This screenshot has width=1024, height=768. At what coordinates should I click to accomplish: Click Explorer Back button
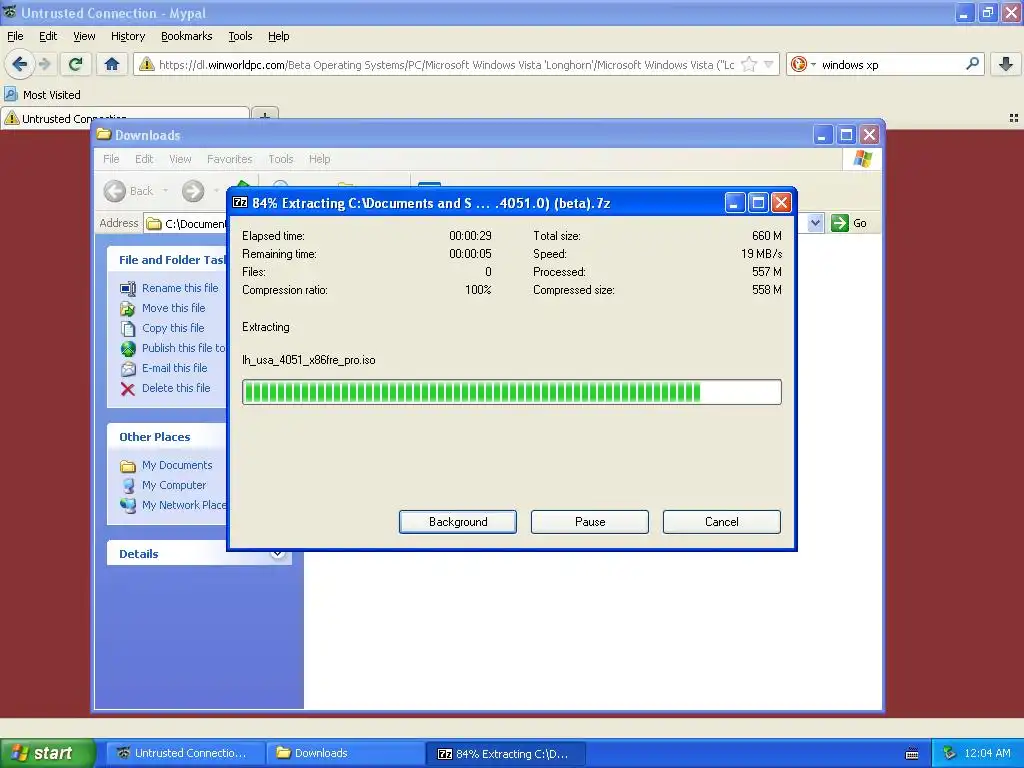[x=129, y=191]
